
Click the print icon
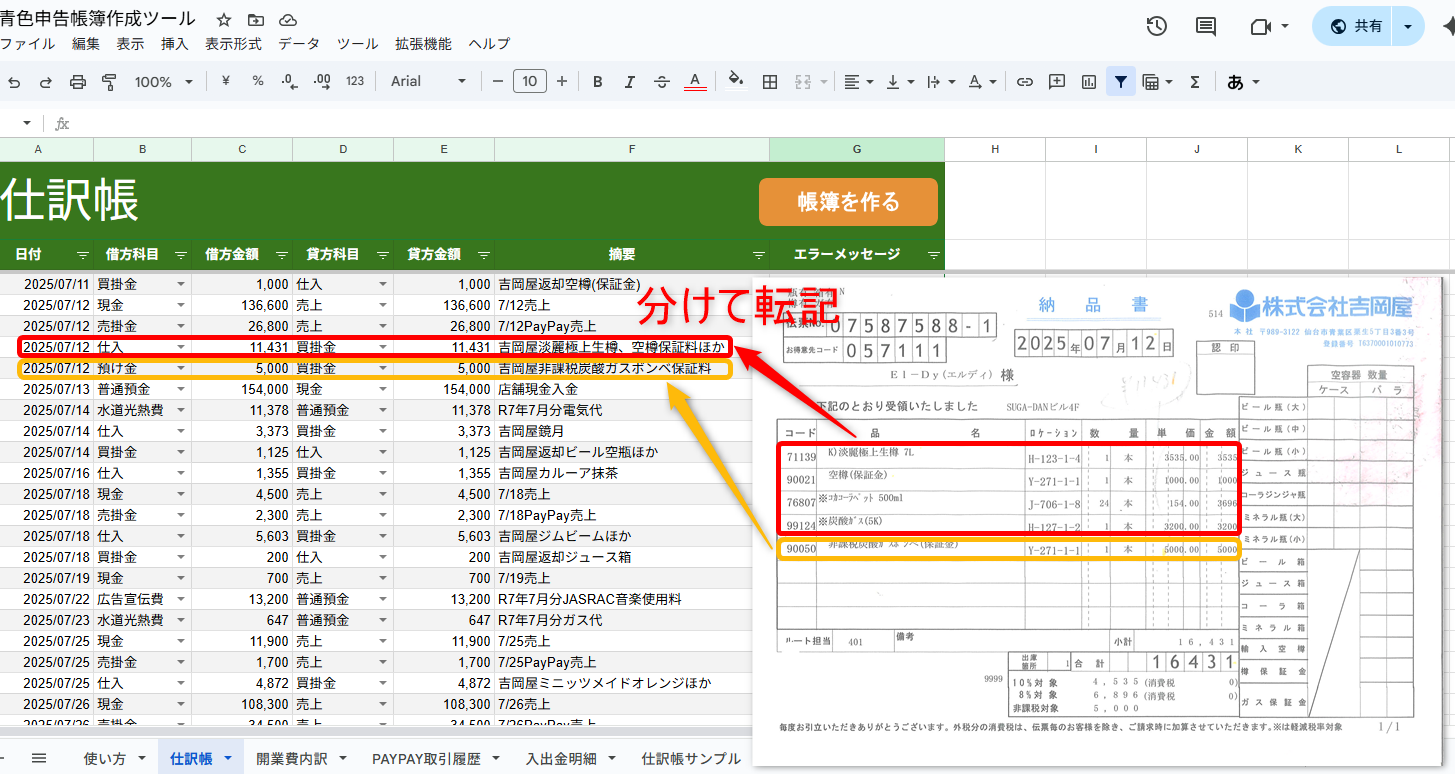[x=77, y=82]
